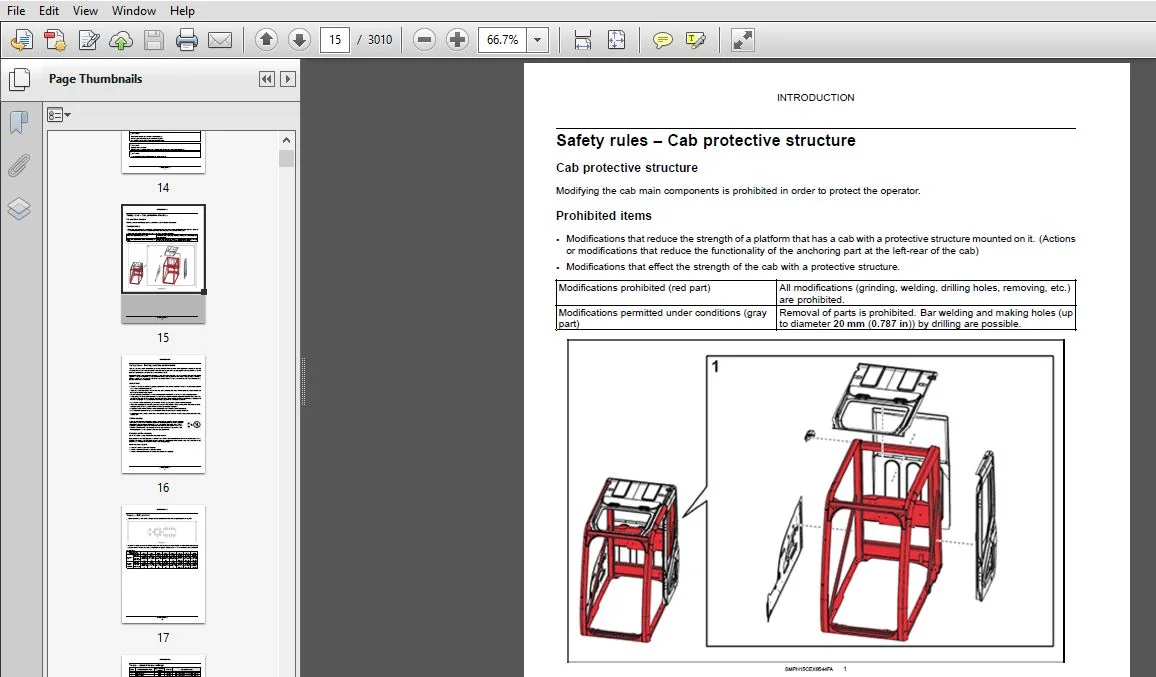Click the fit one full page icon
This screenshot has height=677, width=1156.
coord(616,40)
